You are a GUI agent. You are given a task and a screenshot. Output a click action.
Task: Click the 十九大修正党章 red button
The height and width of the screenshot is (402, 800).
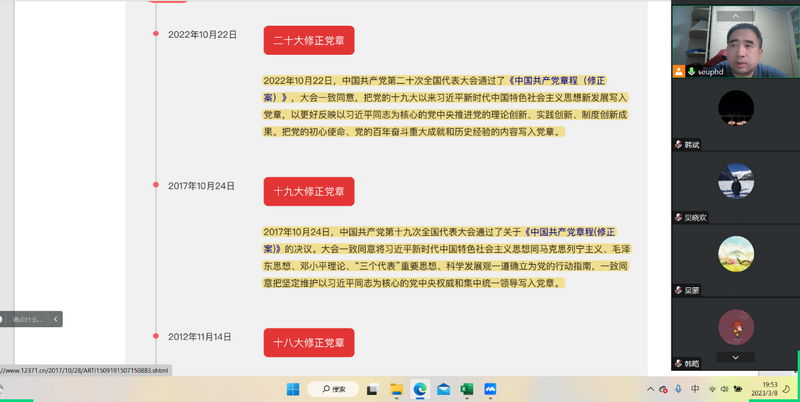click(309, 191)
